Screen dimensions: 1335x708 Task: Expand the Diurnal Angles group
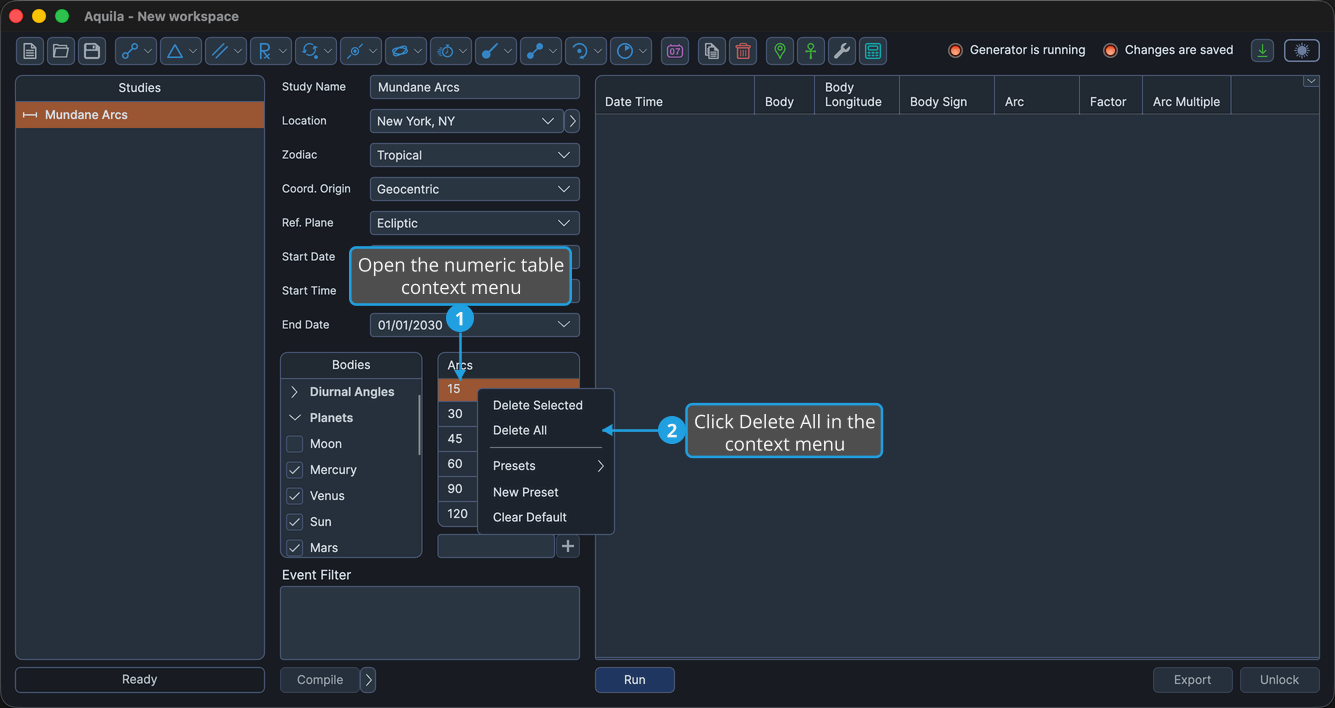click(294, 392)
